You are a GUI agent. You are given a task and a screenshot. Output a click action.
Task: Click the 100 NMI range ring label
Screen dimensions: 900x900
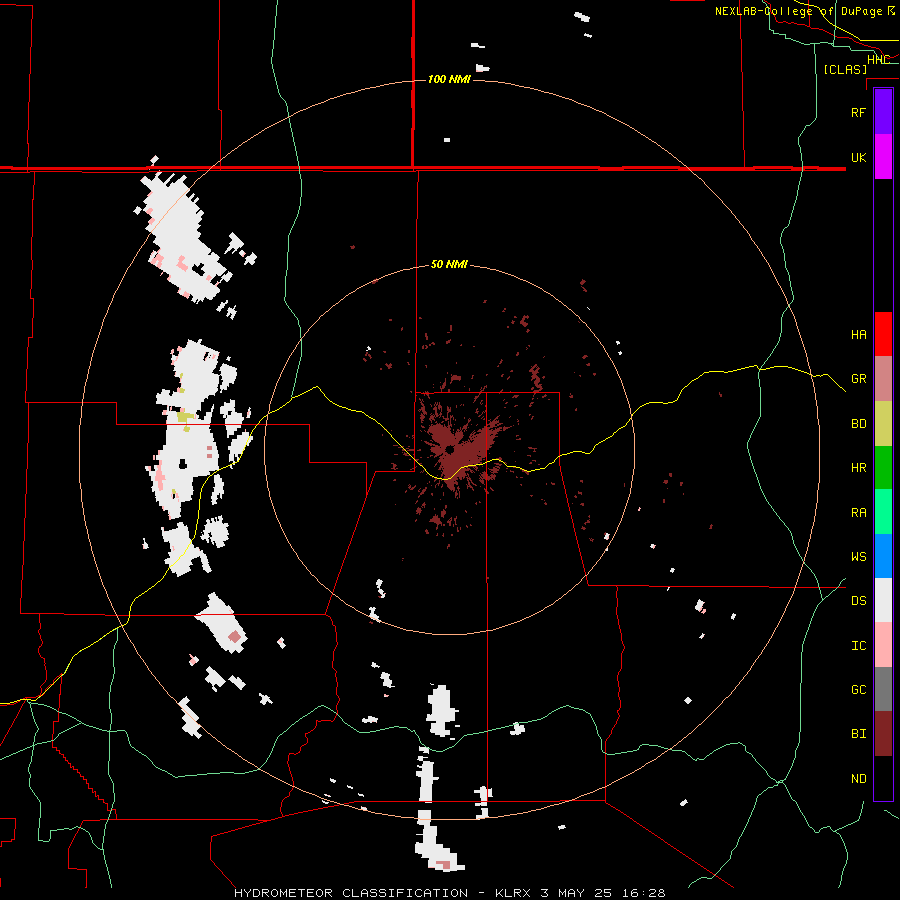(x=449, y=79)
